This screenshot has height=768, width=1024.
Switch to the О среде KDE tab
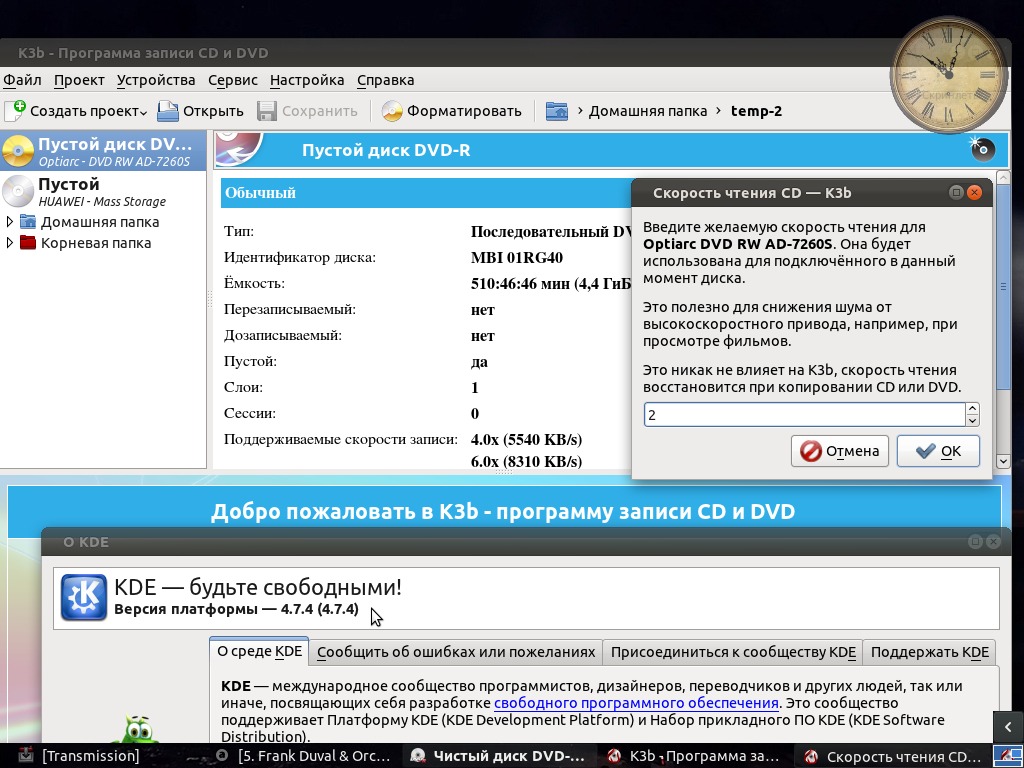(259, 652)
